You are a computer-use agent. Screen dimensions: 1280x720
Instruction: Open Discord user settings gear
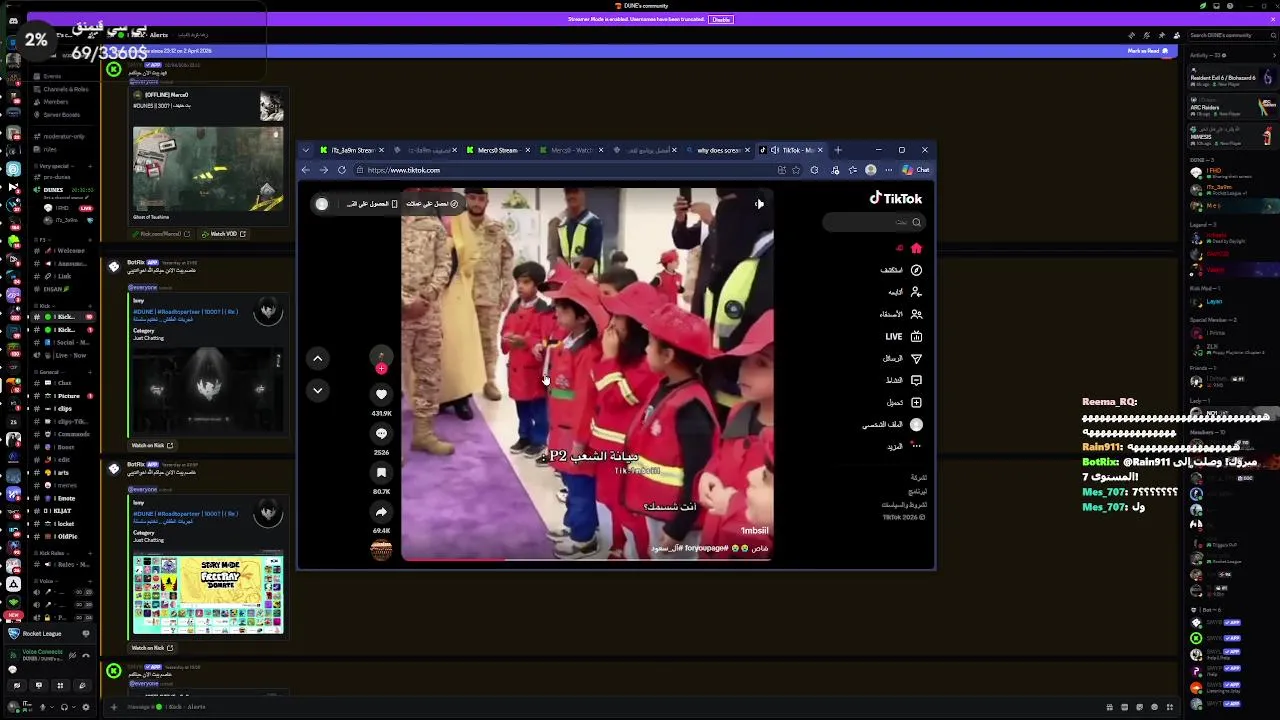click(85, 707)
